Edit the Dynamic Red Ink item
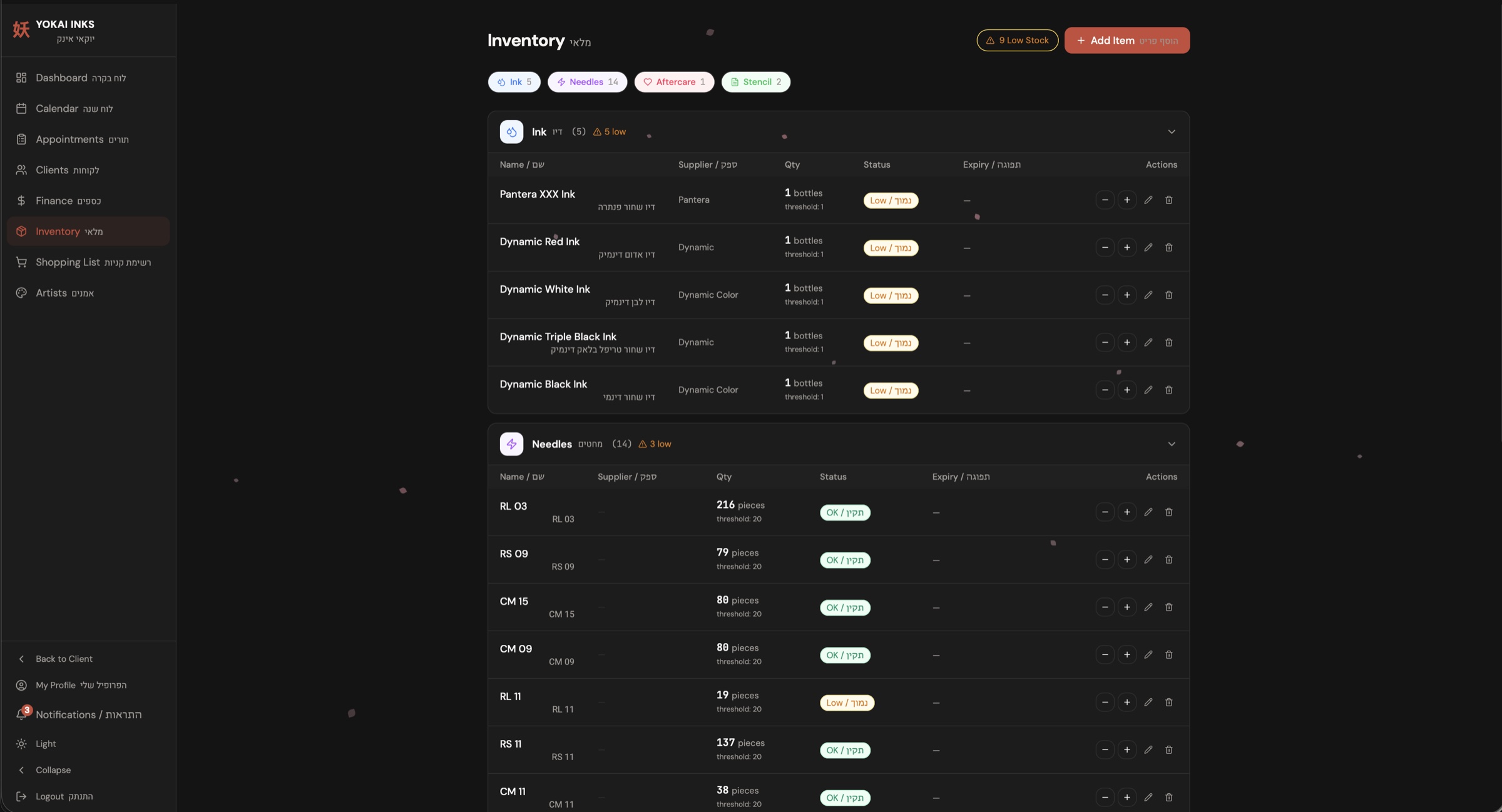 click(1148, 248)
